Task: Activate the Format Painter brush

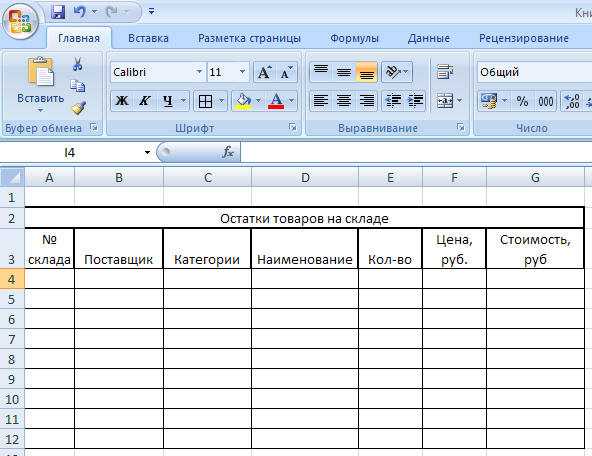Action: click(79, 108)
